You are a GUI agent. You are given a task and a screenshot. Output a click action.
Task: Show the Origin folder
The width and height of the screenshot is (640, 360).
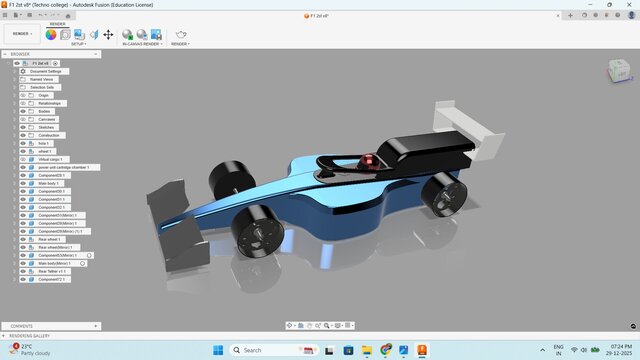point(23,95)
